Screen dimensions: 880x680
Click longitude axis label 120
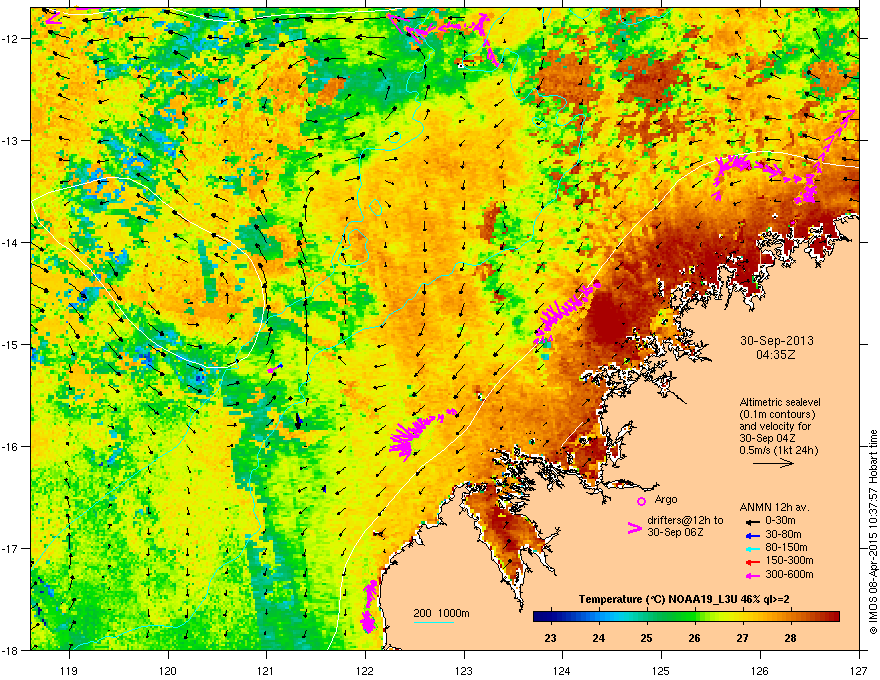168,670
